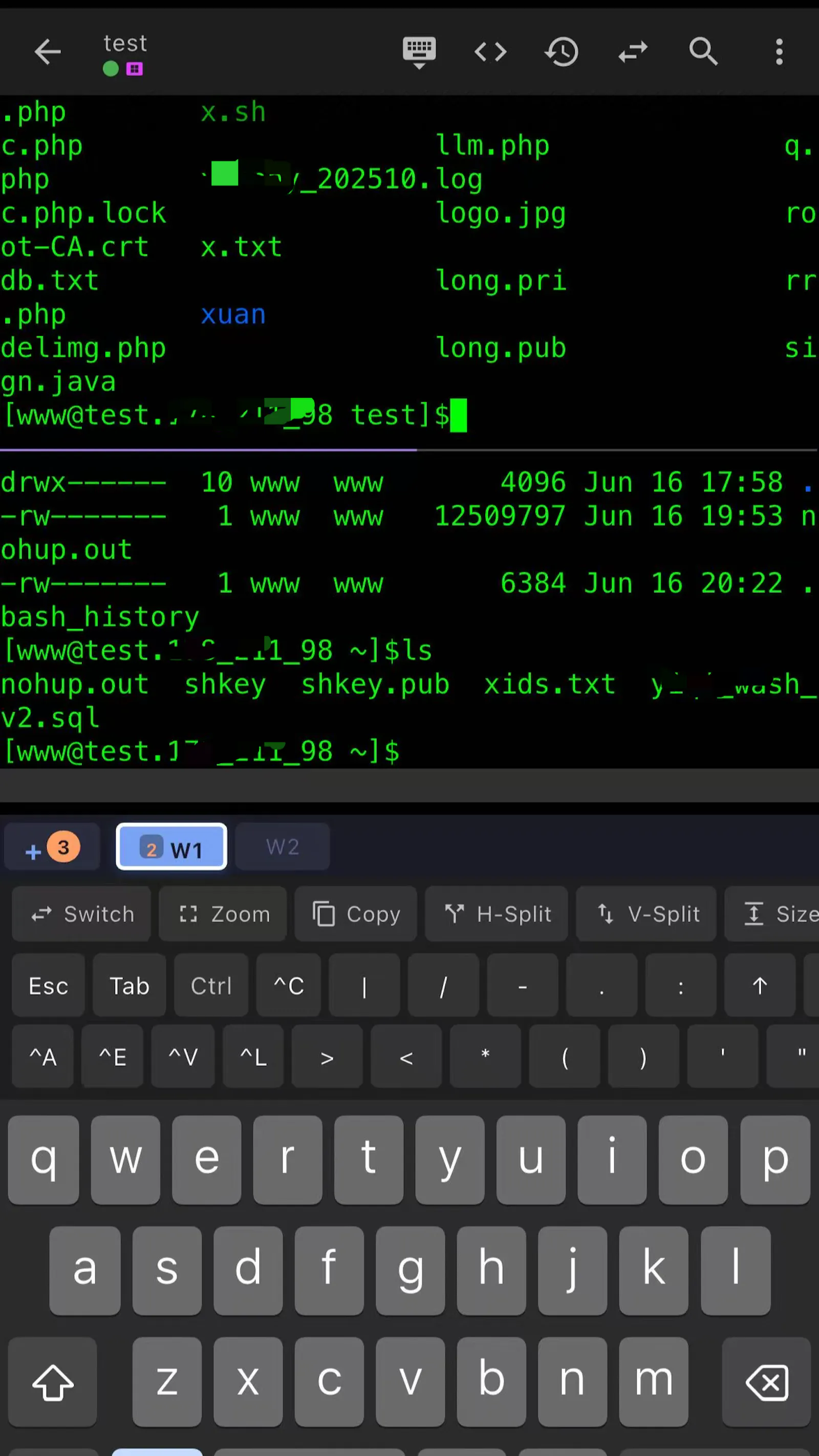819x1456 pixels.
Task: Tap the 'test' session title
Action: tap(125, 44)
